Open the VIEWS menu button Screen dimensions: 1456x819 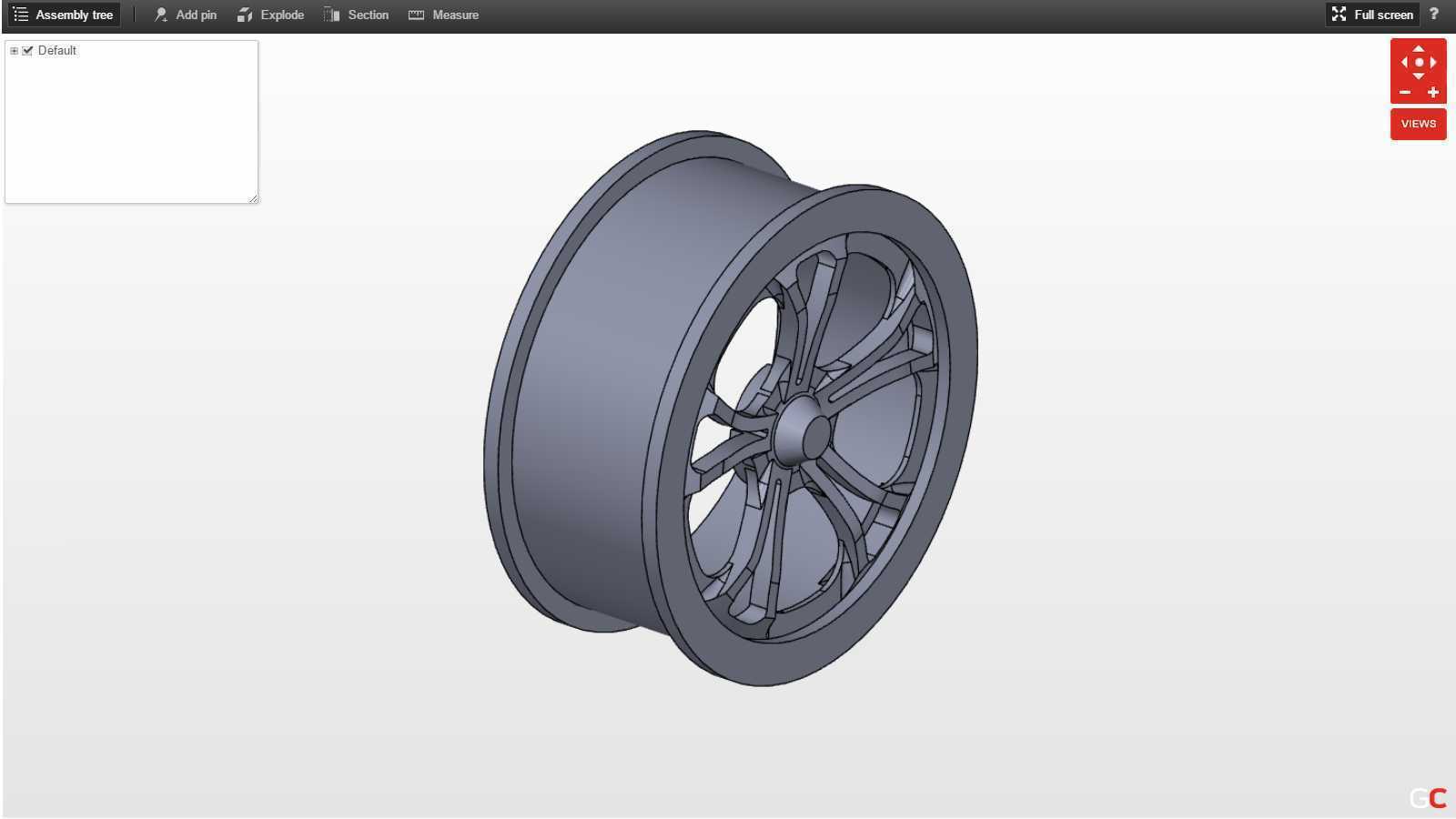(x=1419, y=125)
